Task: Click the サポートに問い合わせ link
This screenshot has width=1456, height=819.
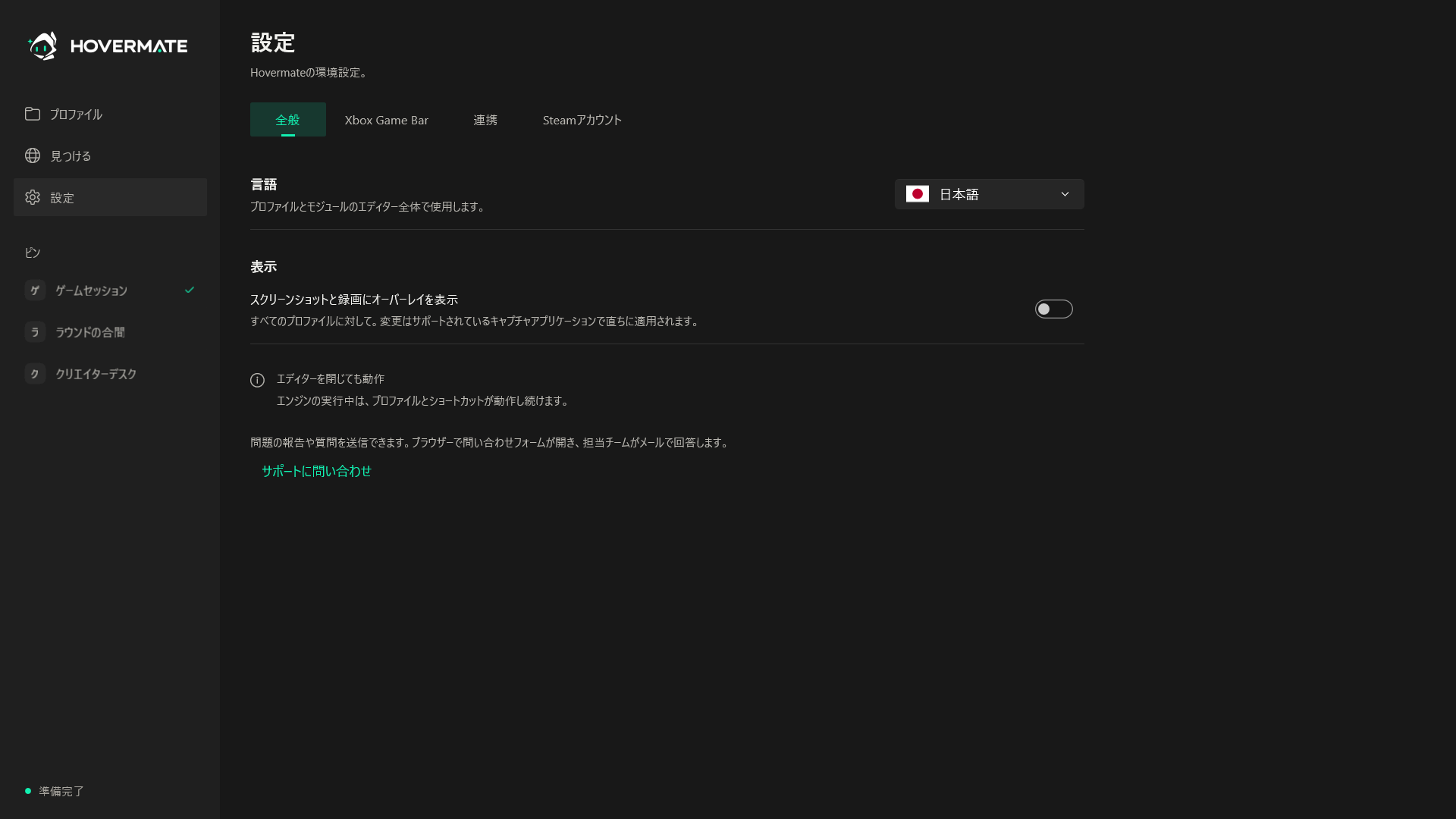Action: pos(317,471)
